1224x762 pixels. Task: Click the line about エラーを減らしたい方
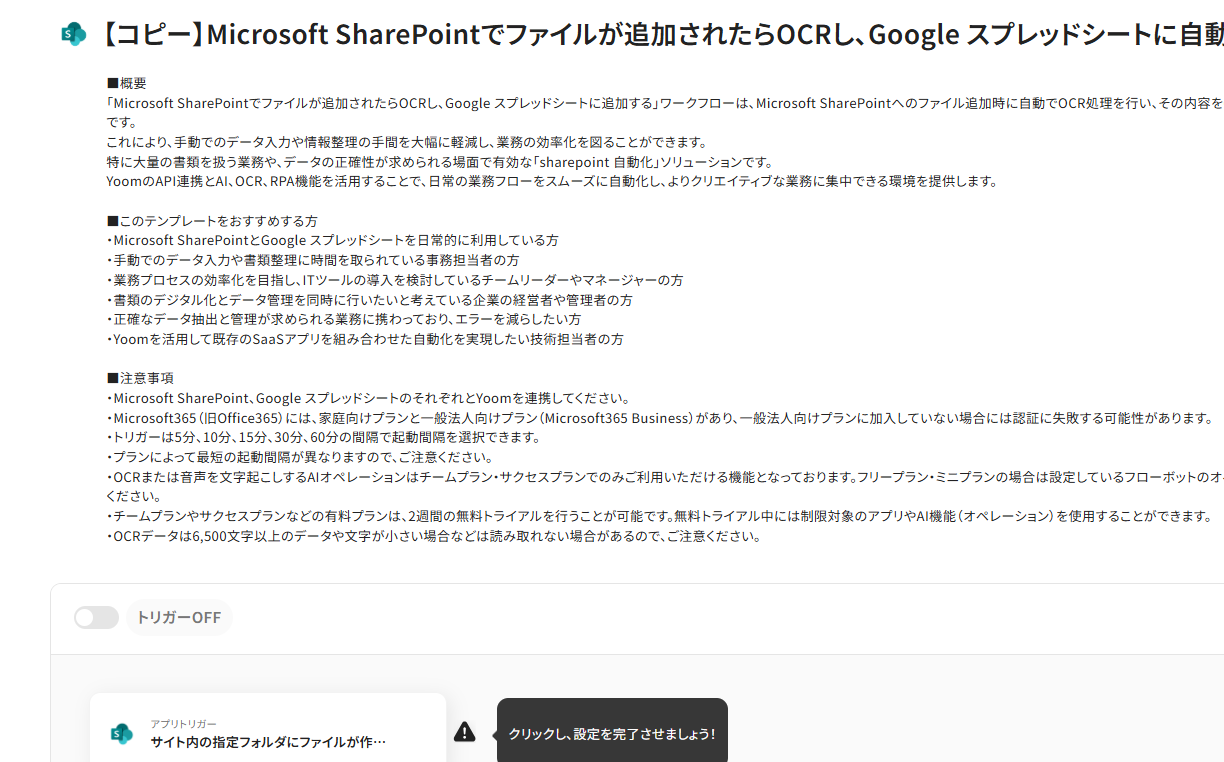(x=344, y=319)
